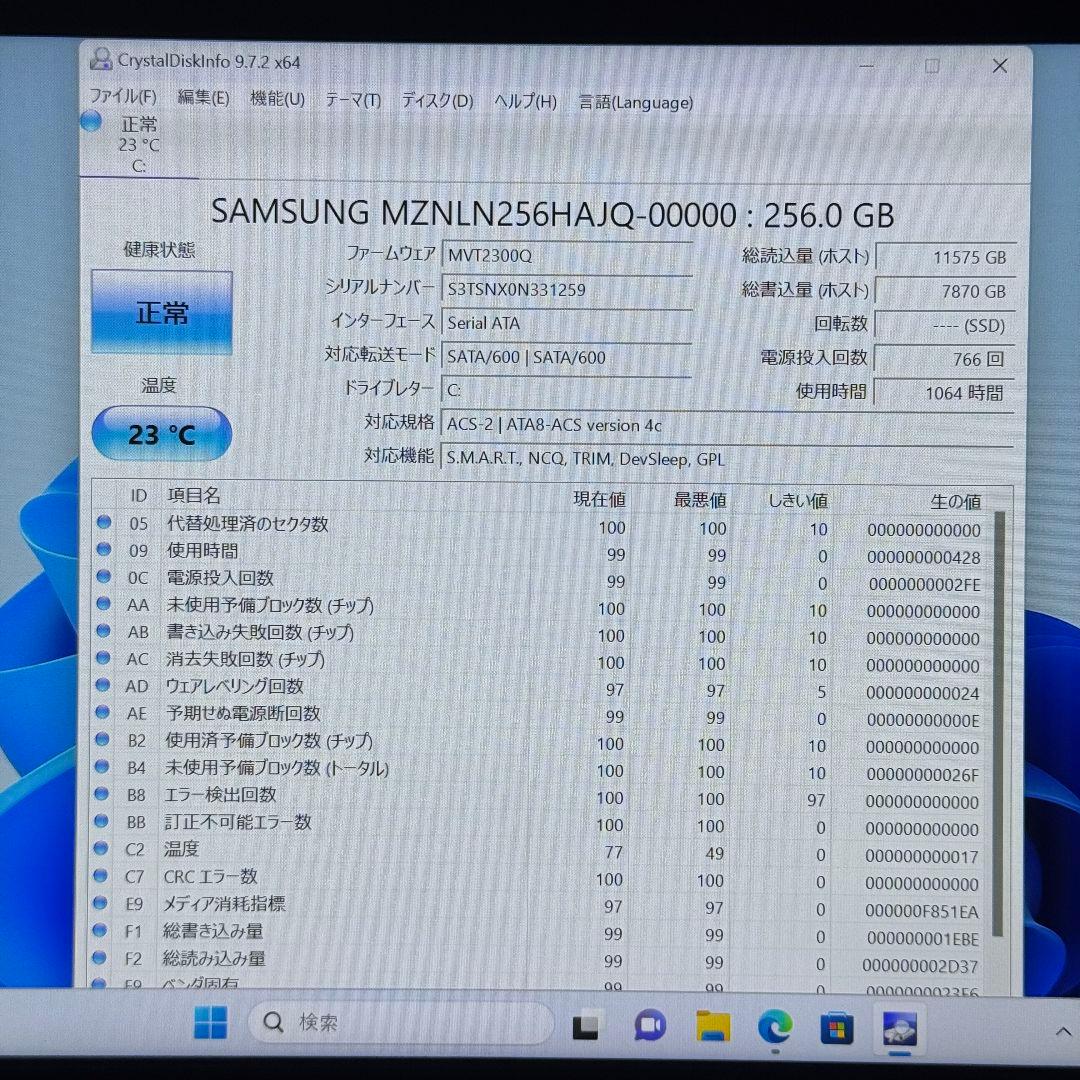Click the 23°C temperature button
The width and height of the screenshot is (1080, 1080).
click(x=161, y=434)
